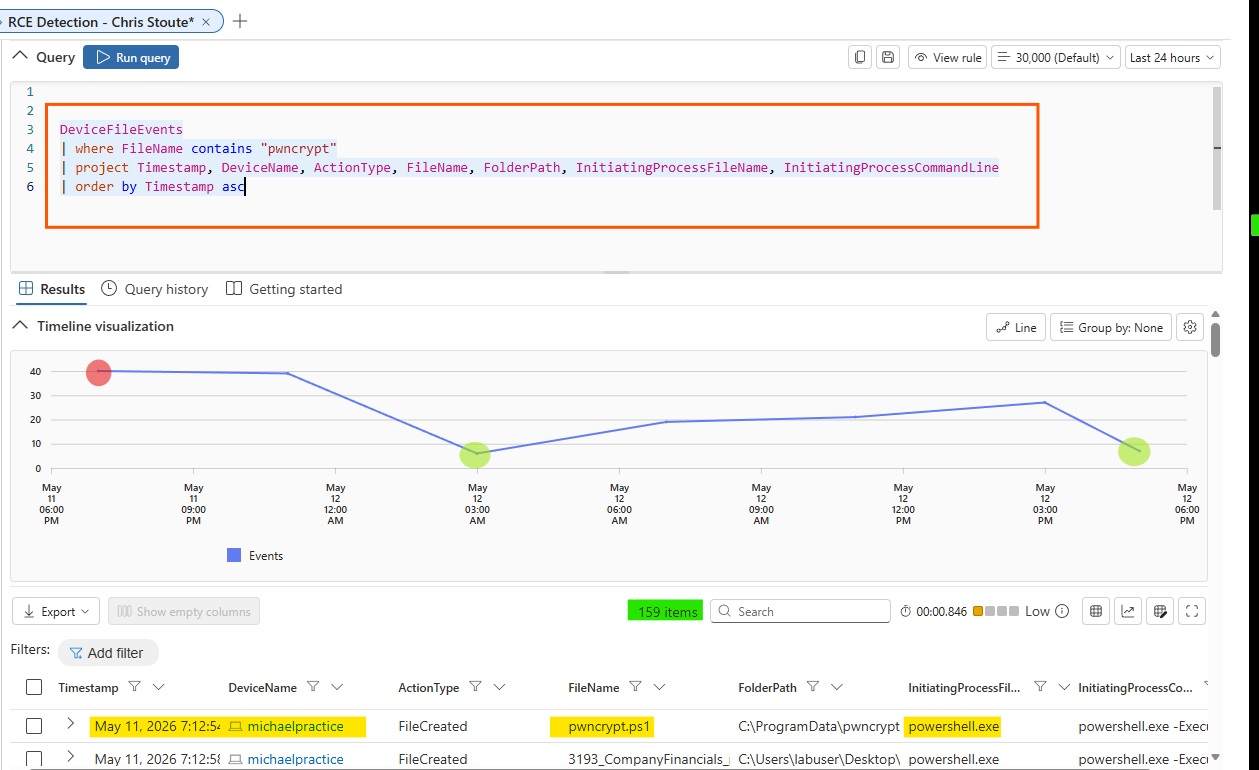Click the InitiatingProcessCo... column header
The width and height of the screenshot is (1259, 770).
(1134, 687)
